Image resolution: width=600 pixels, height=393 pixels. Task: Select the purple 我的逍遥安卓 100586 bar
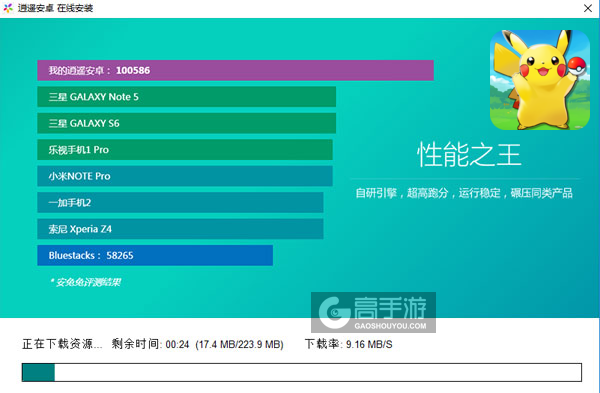tap(235, 70)
